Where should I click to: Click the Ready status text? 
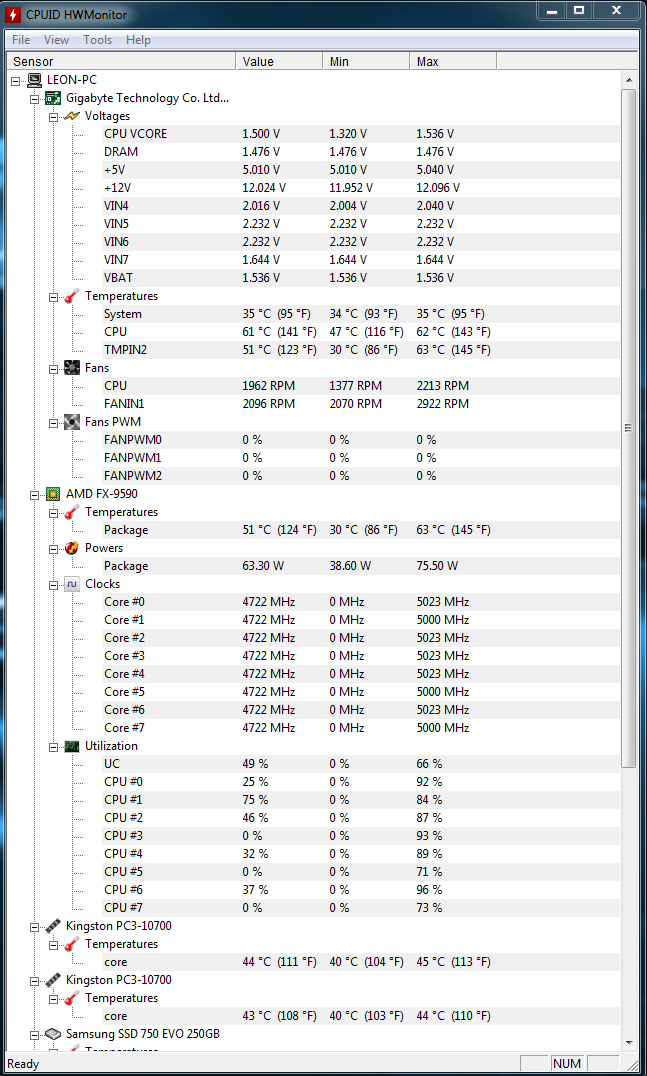click(23, 1064)
